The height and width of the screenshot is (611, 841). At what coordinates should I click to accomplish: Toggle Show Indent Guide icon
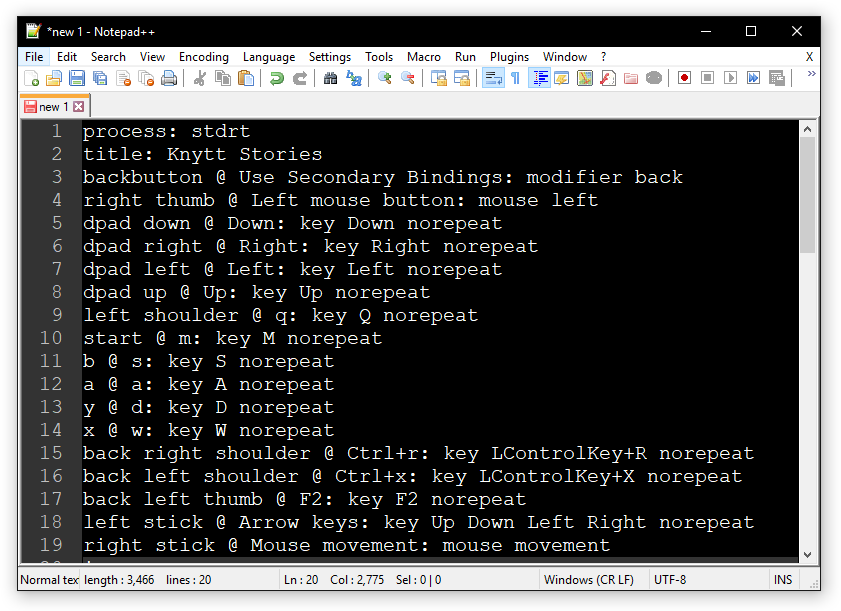(x=540, y=78)
